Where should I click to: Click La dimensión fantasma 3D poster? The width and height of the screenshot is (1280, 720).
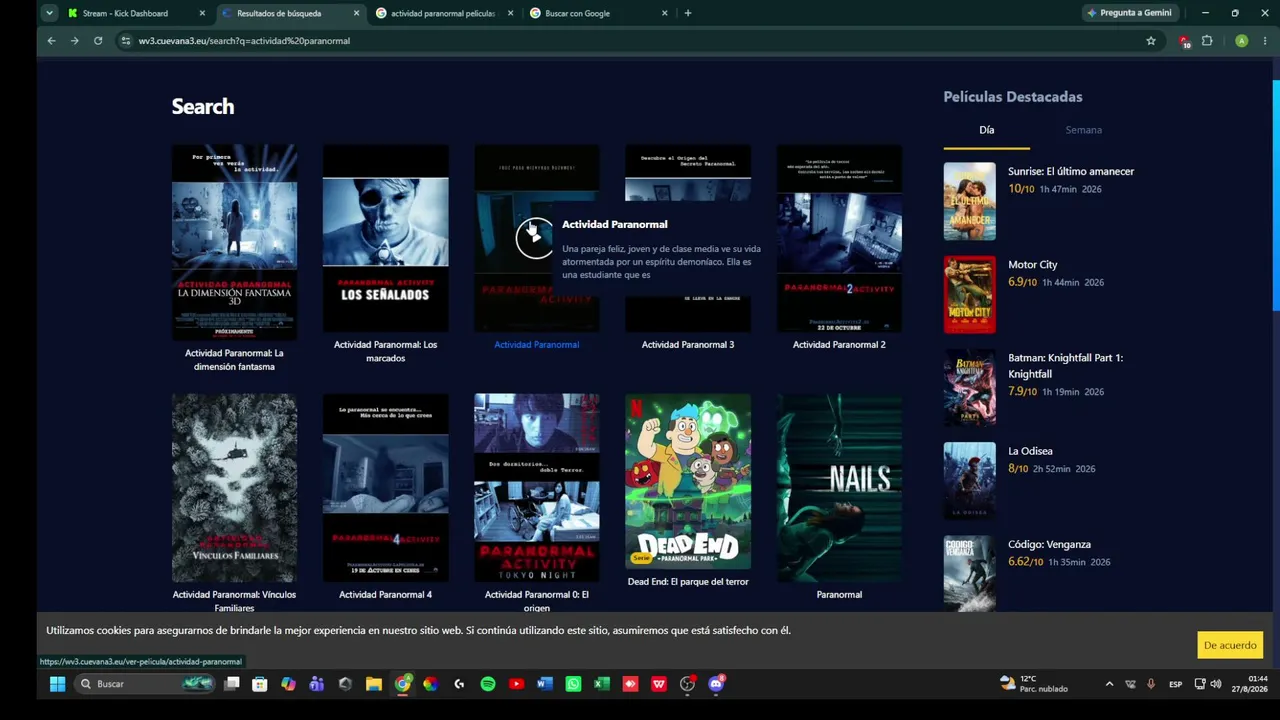234,243
